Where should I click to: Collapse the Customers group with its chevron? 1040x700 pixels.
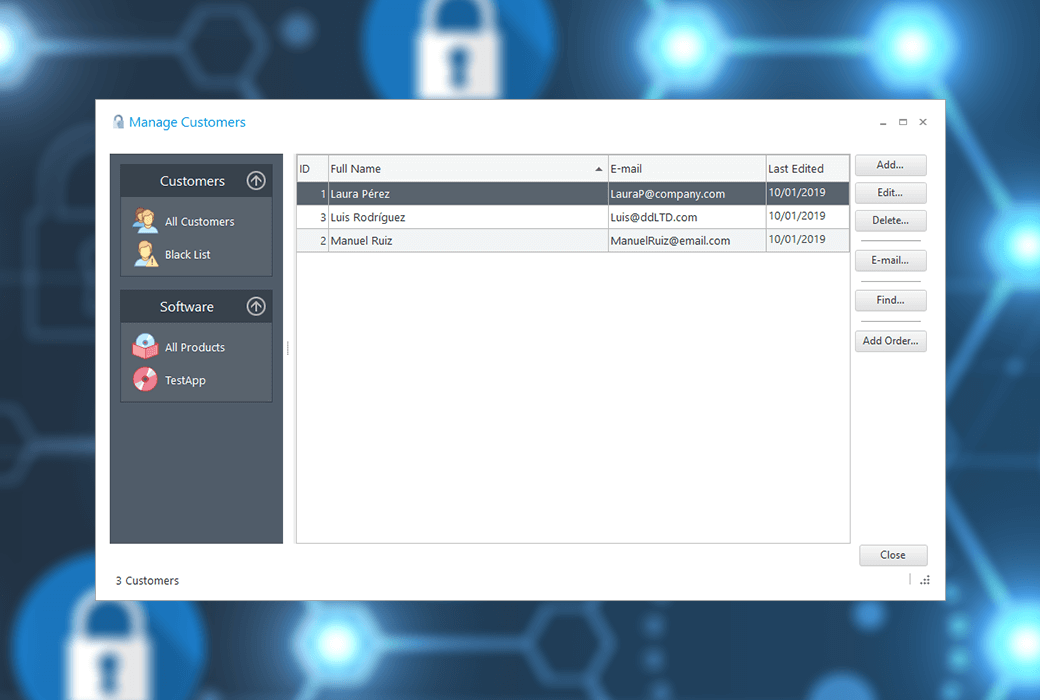tap(257, 180)
